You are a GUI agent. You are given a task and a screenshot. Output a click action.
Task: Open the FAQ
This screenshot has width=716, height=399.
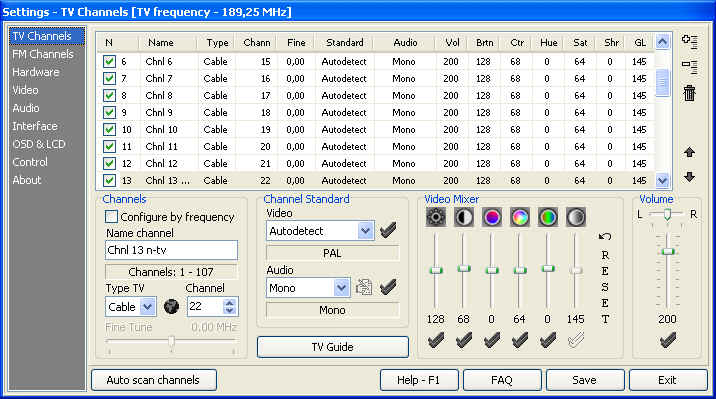pos(502,380)
